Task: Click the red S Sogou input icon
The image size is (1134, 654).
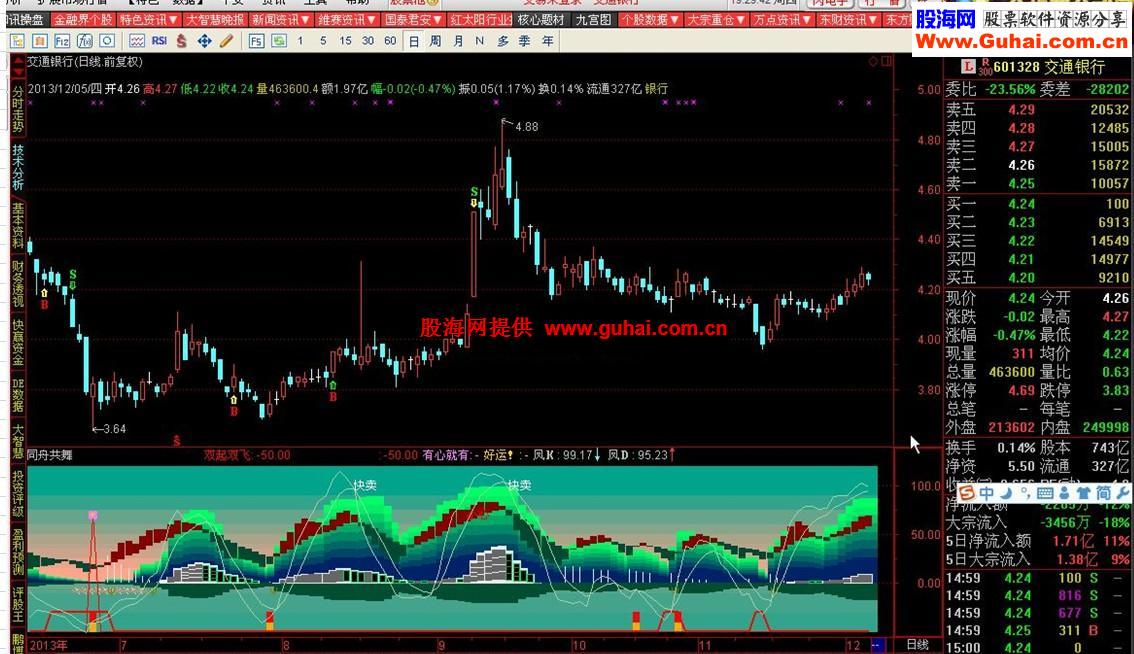Action: pos(967,493)
